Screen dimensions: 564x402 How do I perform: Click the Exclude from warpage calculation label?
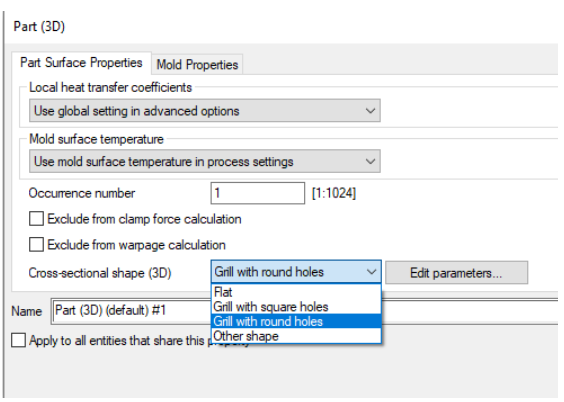click(136, 245)
